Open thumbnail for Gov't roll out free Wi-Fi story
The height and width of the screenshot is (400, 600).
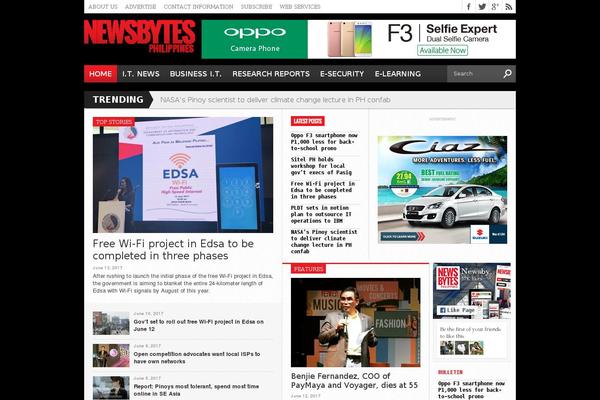[111, 323]
